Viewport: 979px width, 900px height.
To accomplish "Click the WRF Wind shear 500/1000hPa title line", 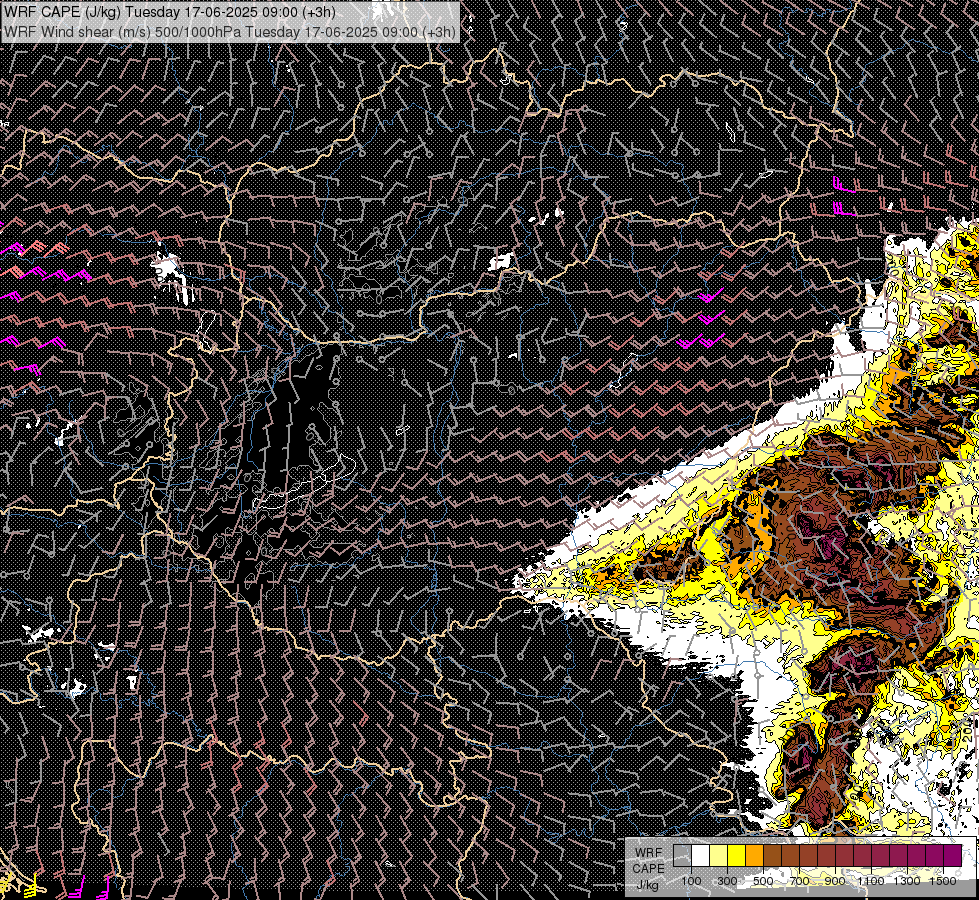I will (230, 31).
